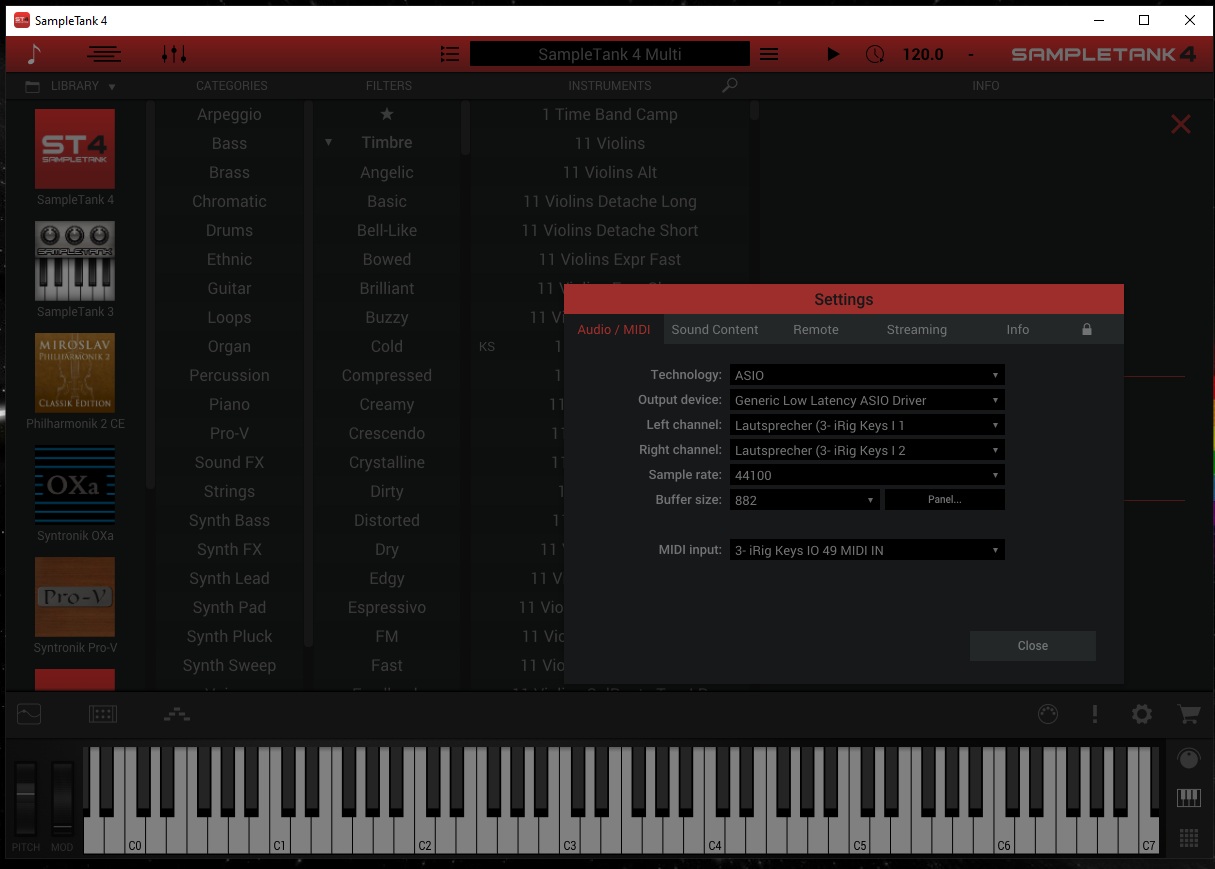Viewport: 1215px width, 869px height.
Task: Load 1 Time Band Camp instrument
Action: [610, 114]
